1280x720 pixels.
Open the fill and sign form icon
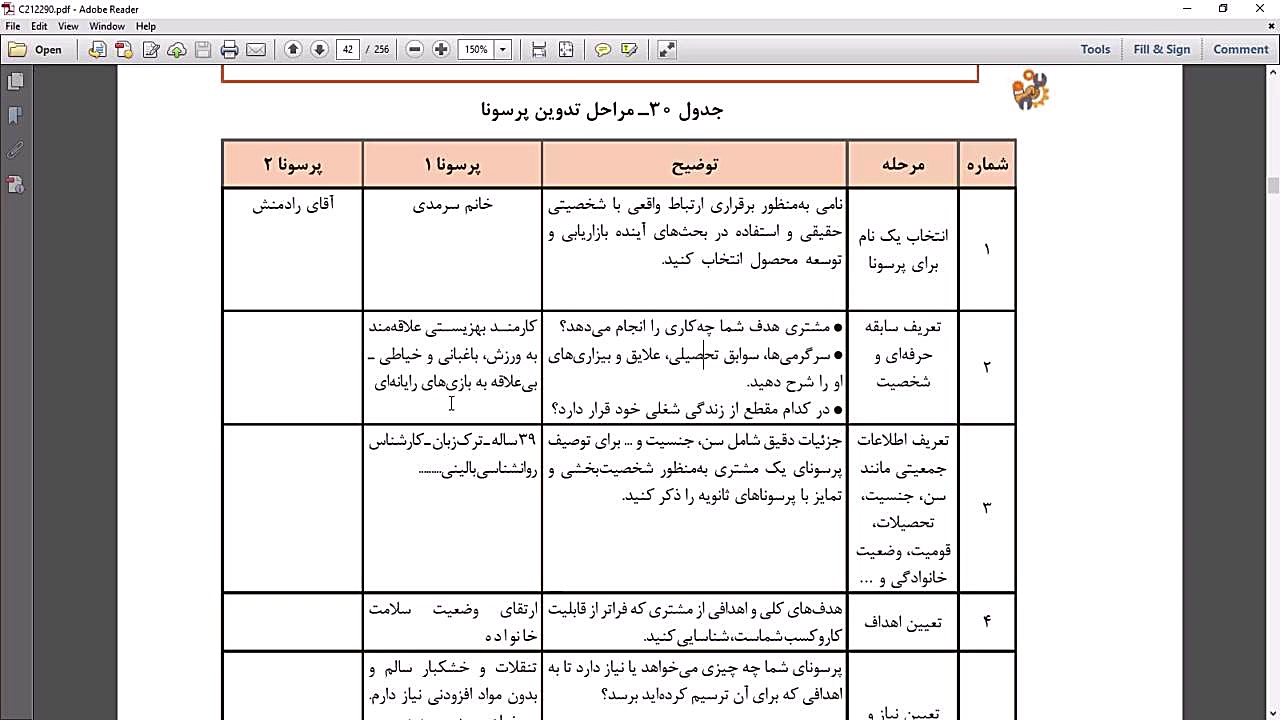click(151, 49)
